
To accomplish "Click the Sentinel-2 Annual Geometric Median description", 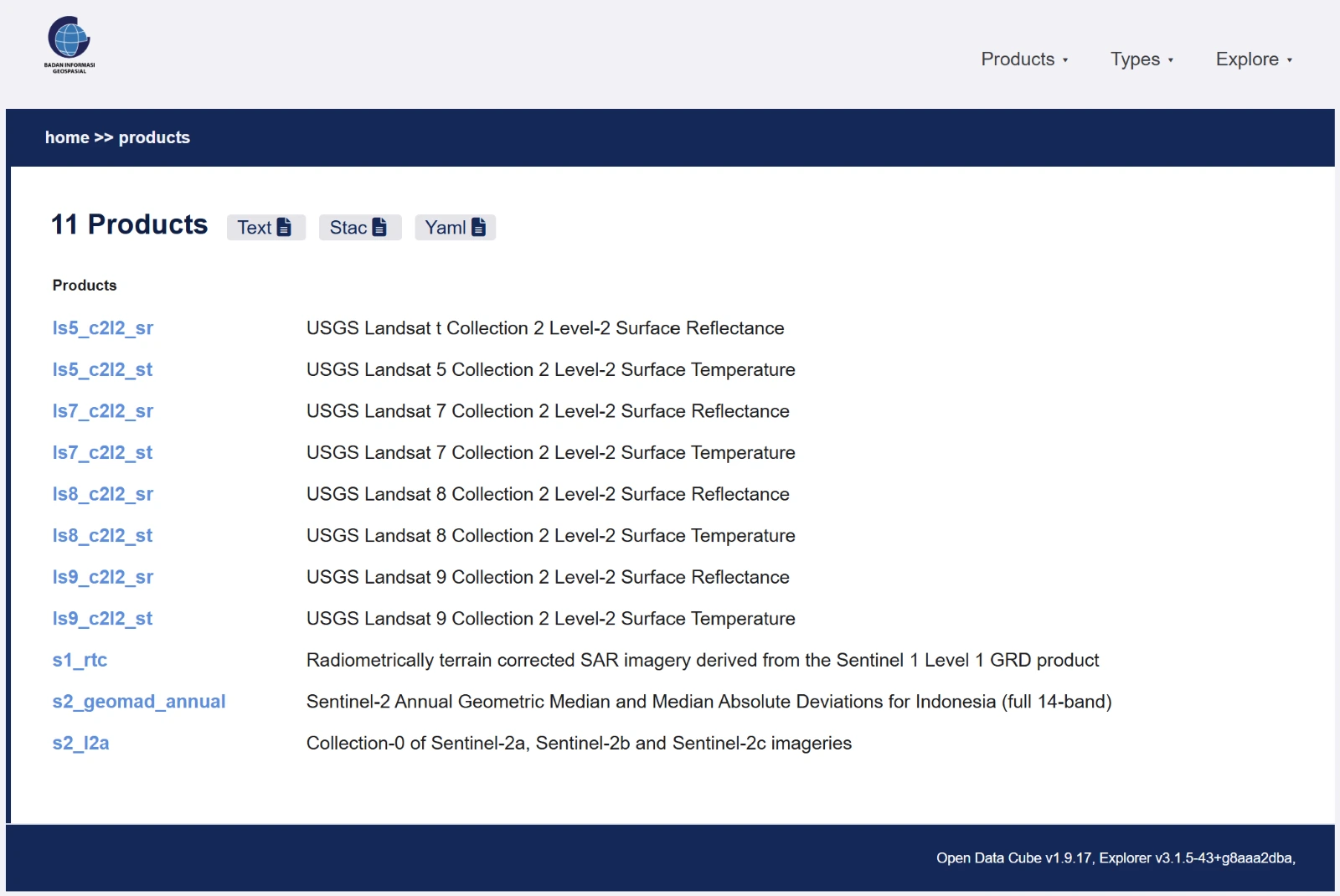I will (x=709, y=702).
